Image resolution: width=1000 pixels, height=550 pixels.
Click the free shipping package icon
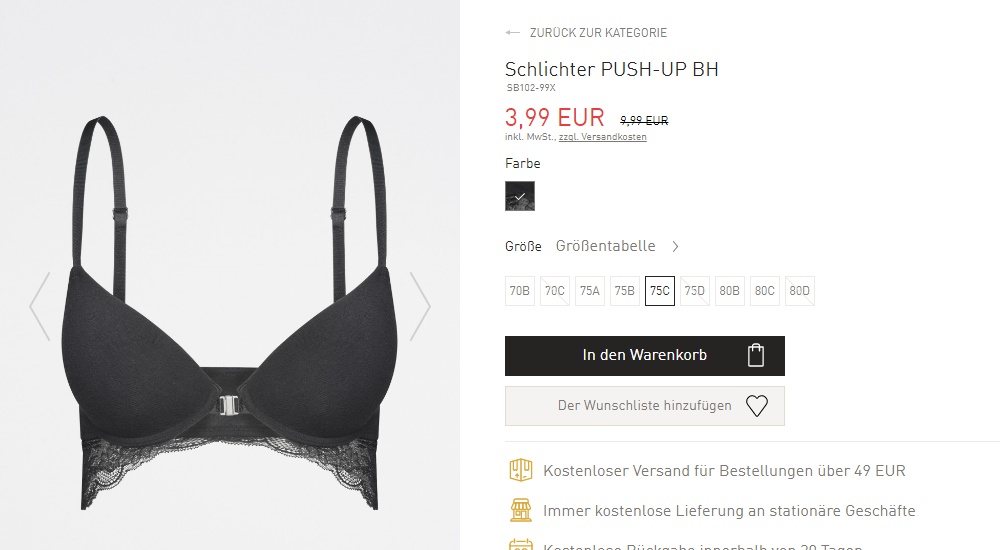coord(520,470)
